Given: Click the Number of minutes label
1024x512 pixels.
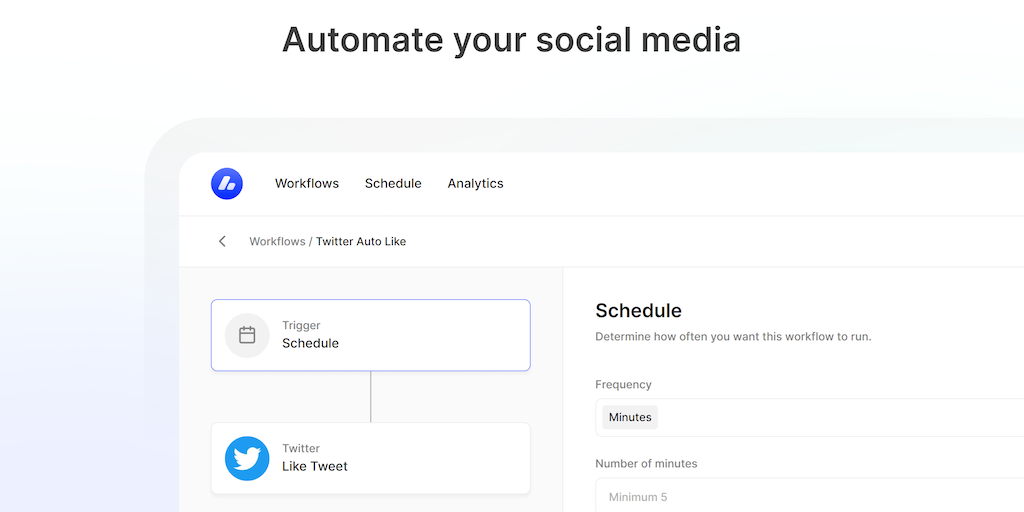Looking at the screenshot, I should (x=646, y=463).
